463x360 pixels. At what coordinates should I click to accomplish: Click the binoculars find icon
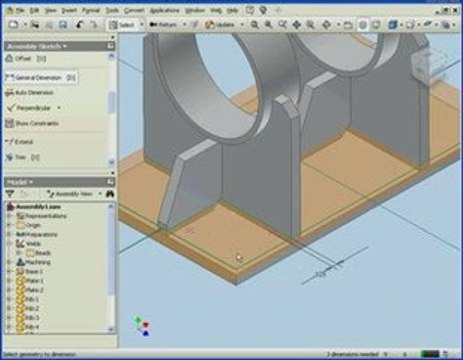[110, 194]
